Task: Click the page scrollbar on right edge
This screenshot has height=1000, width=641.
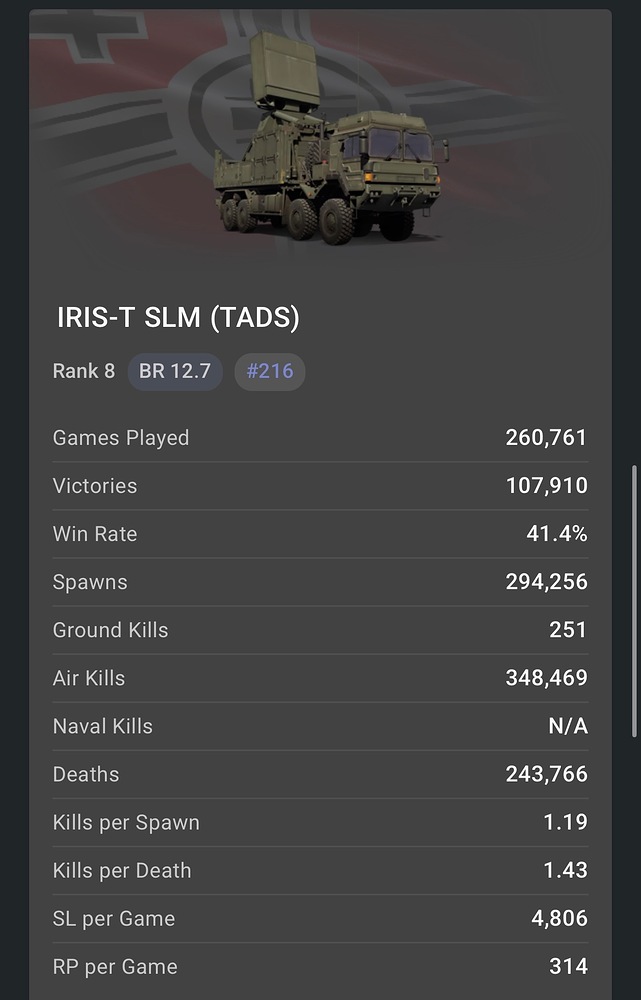Action: coord(635,600)
